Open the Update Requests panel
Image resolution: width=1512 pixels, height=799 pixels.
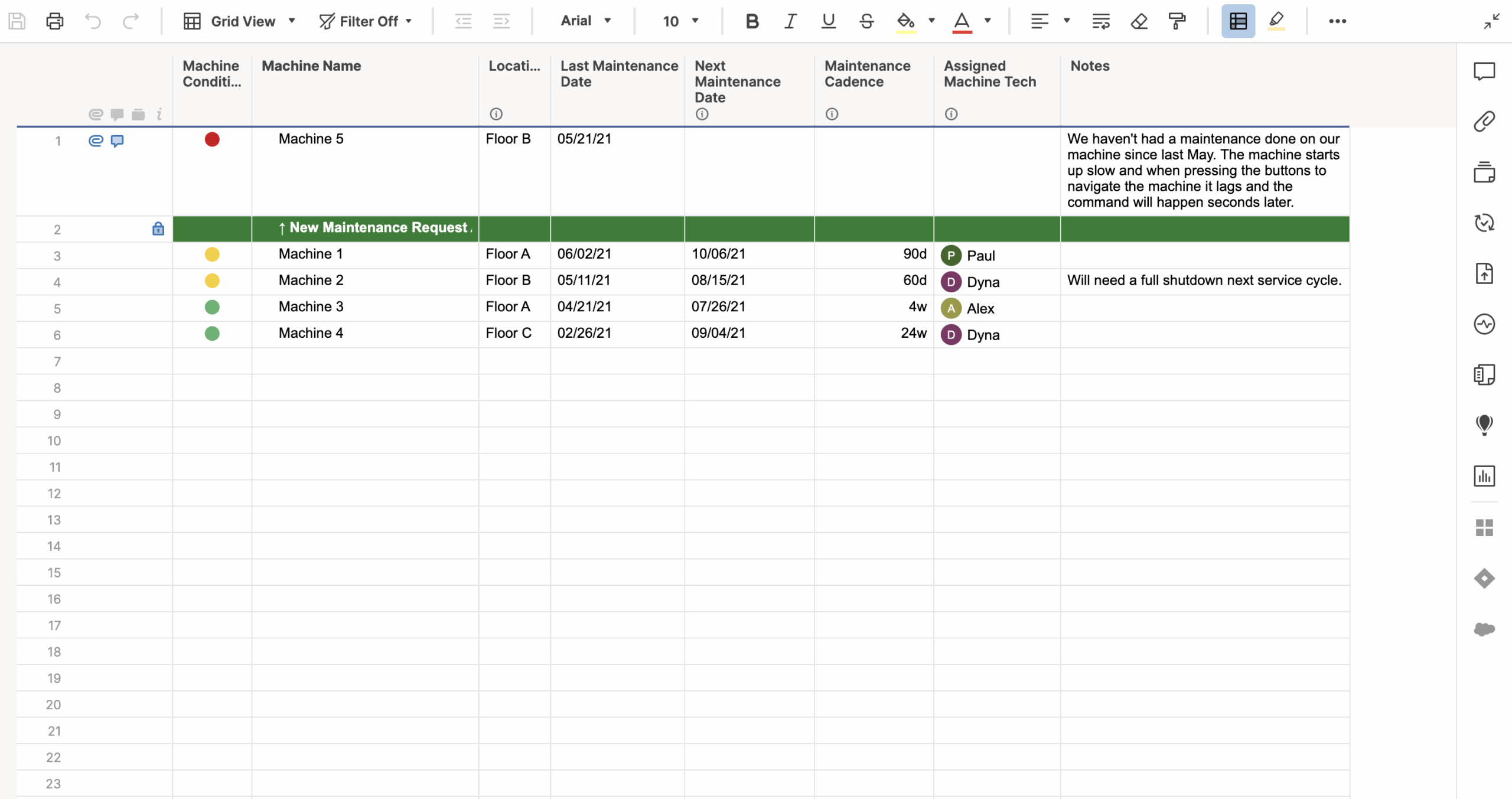(x=1484, y=222)
